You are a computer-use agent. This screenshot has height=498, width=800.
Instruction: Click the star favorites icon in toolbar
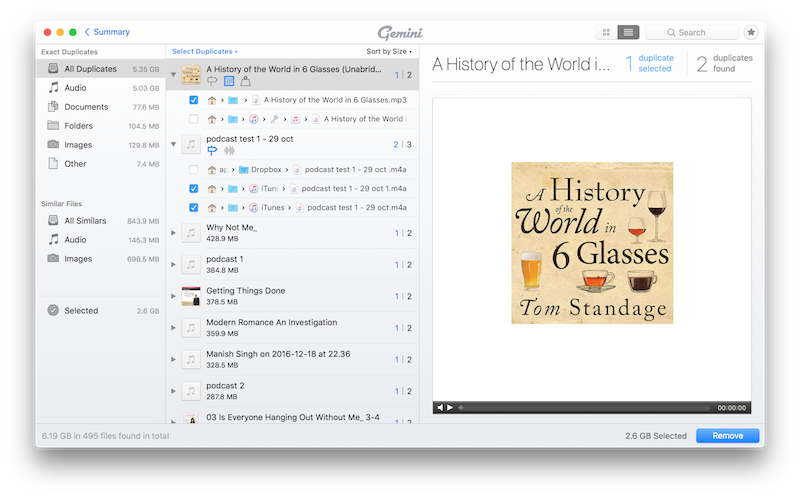point(751,32)
